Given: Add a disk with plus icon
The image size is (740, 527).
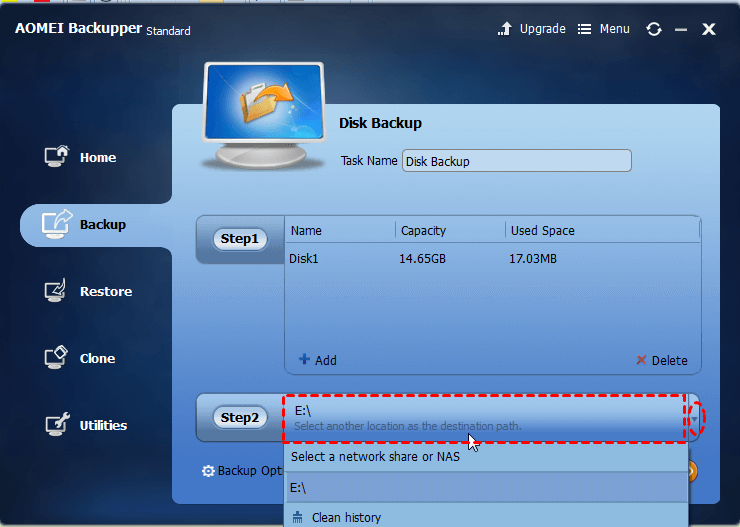Looking at the screenshot, I should coord(304,360).
